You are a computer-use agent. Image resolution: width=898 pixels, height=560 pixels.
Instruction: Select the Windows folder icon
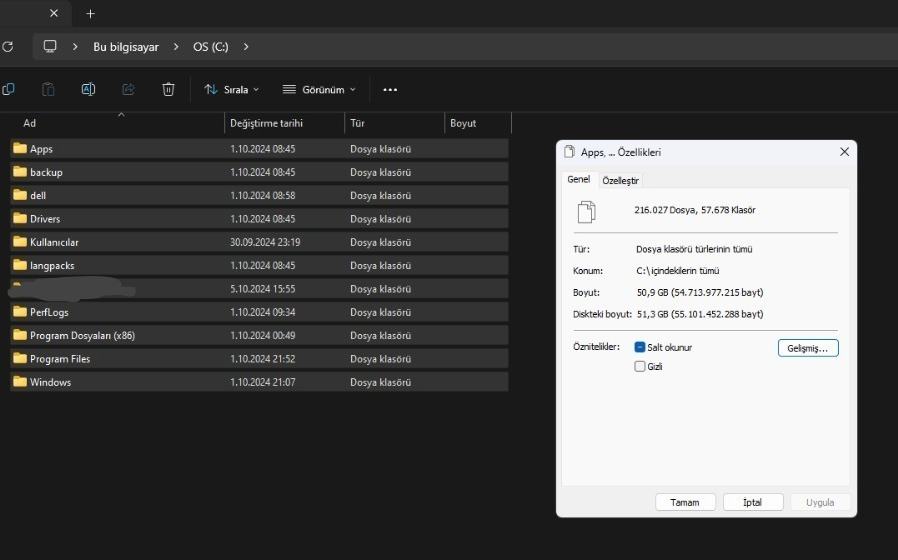point(20,382)
